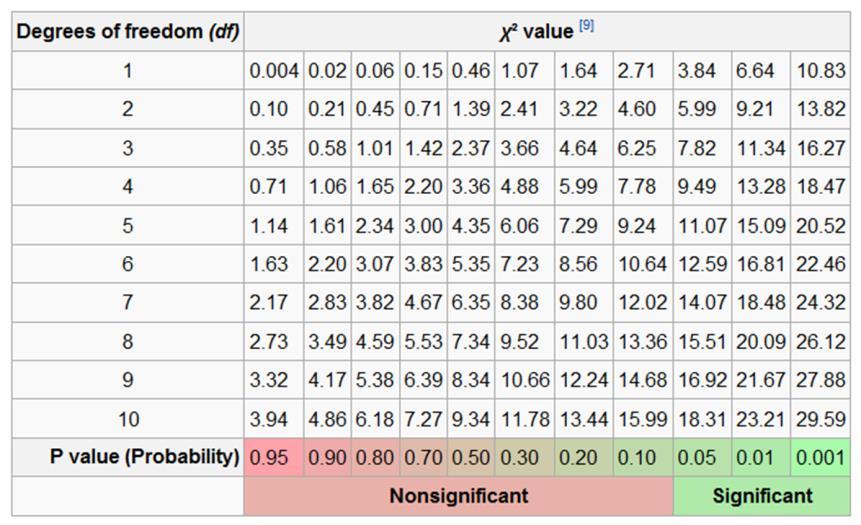Click the 3.84 value for df 1
The height and width of the screenshot is (525, 861).
(702, 71)
